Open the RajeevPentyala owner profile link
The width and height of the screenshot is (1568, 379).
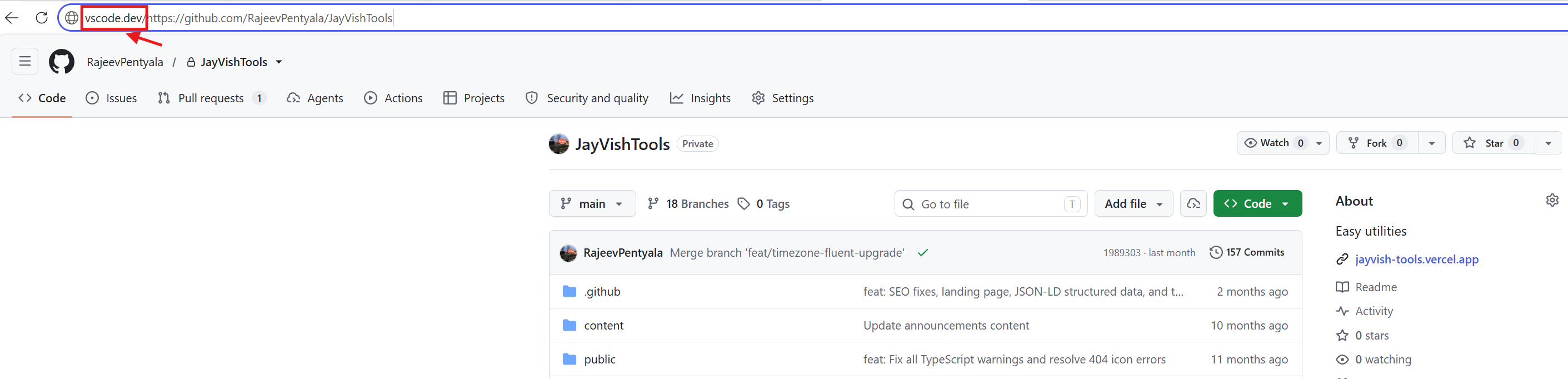(125, 62)
